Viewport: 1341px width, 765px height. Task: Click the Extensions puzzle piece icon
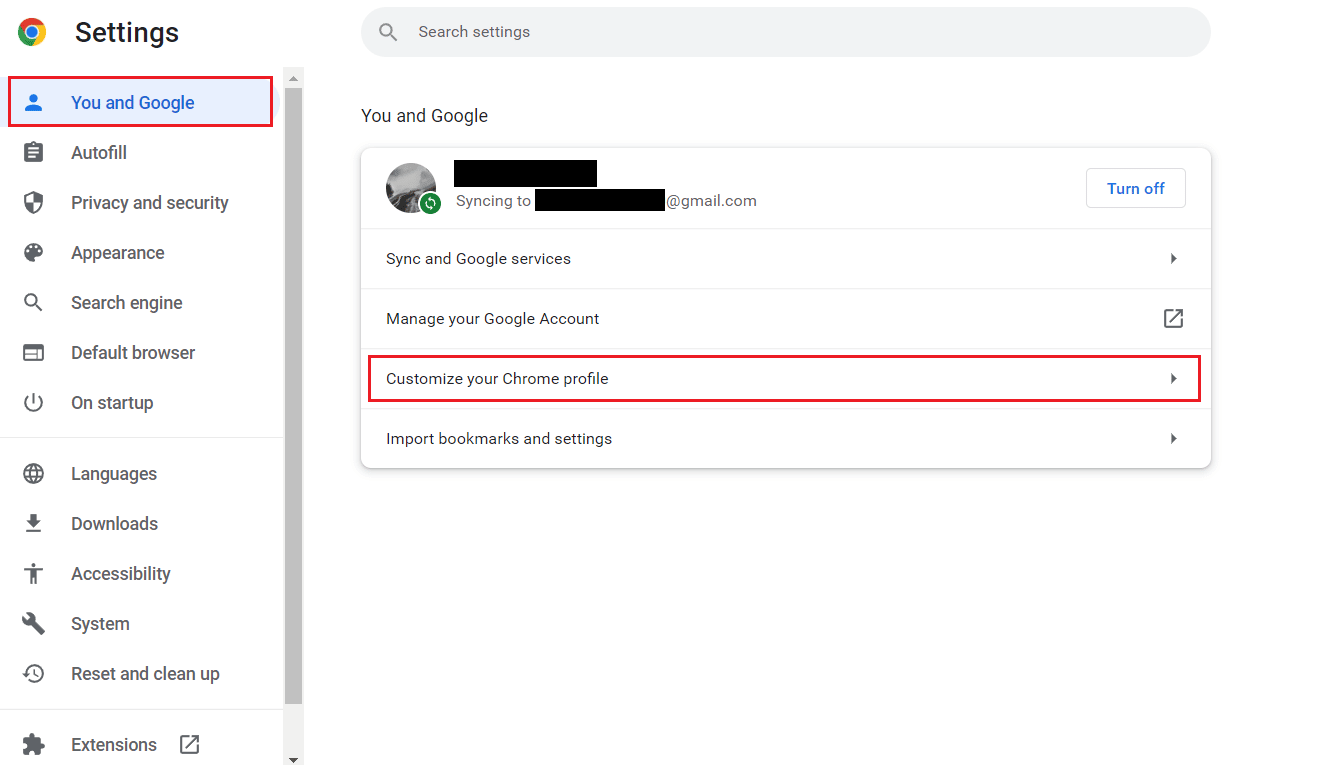34,744
